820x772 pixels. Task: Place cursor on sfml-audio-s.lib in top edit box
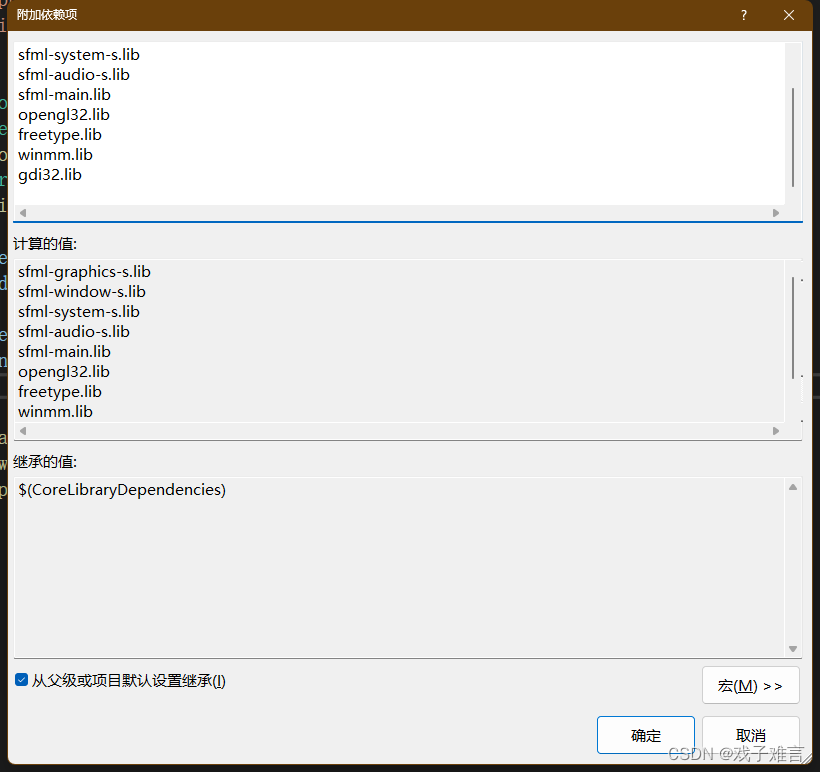(74, 75)
